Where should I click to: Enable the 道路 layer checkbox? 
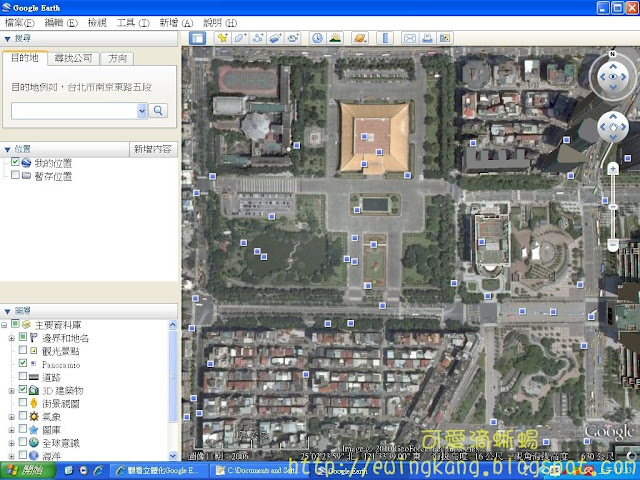pos(23,376)
